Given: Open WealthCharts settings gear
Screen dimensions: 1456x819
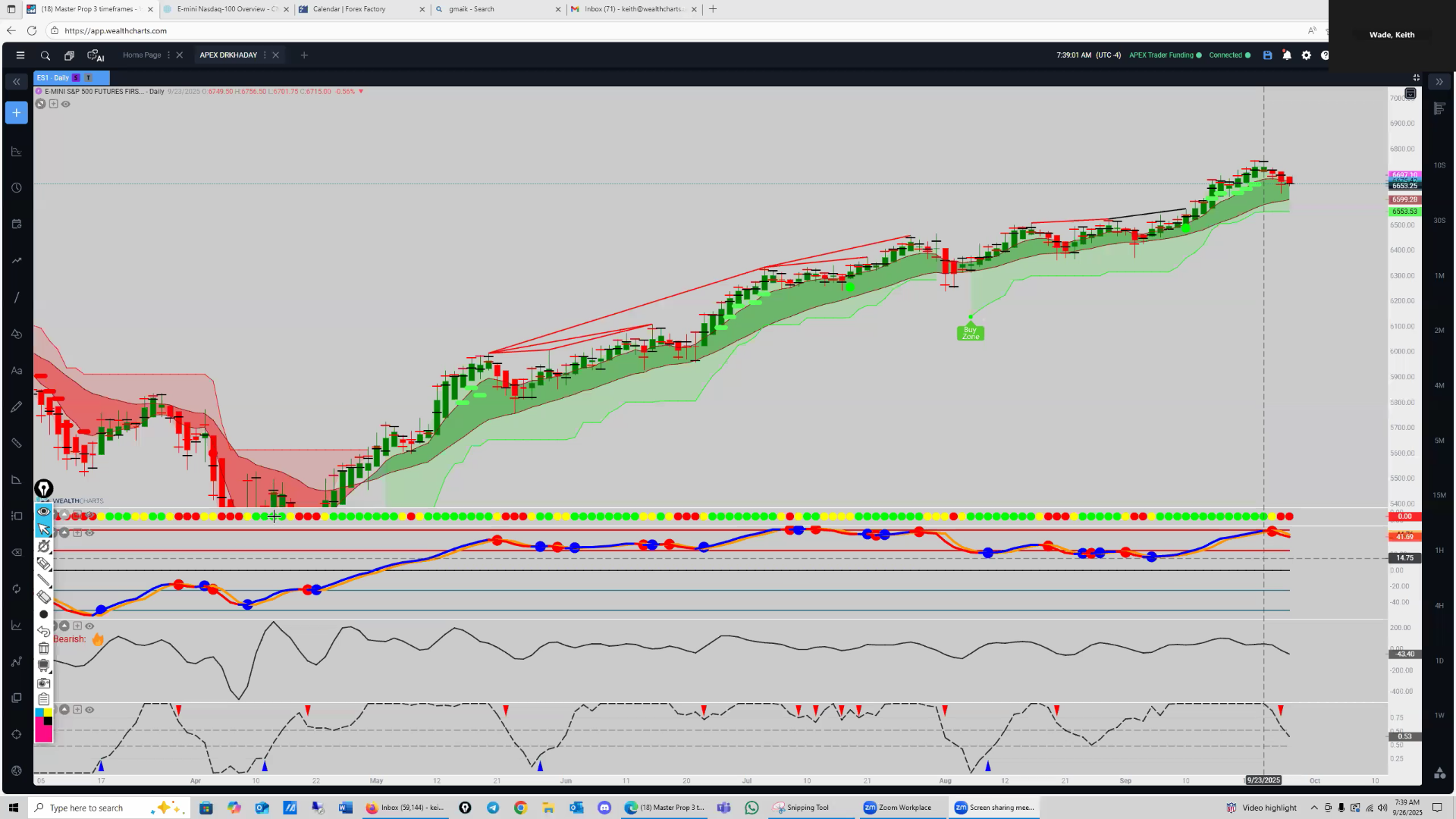Looking at the screenshot, I should [x=1306, y=55].
